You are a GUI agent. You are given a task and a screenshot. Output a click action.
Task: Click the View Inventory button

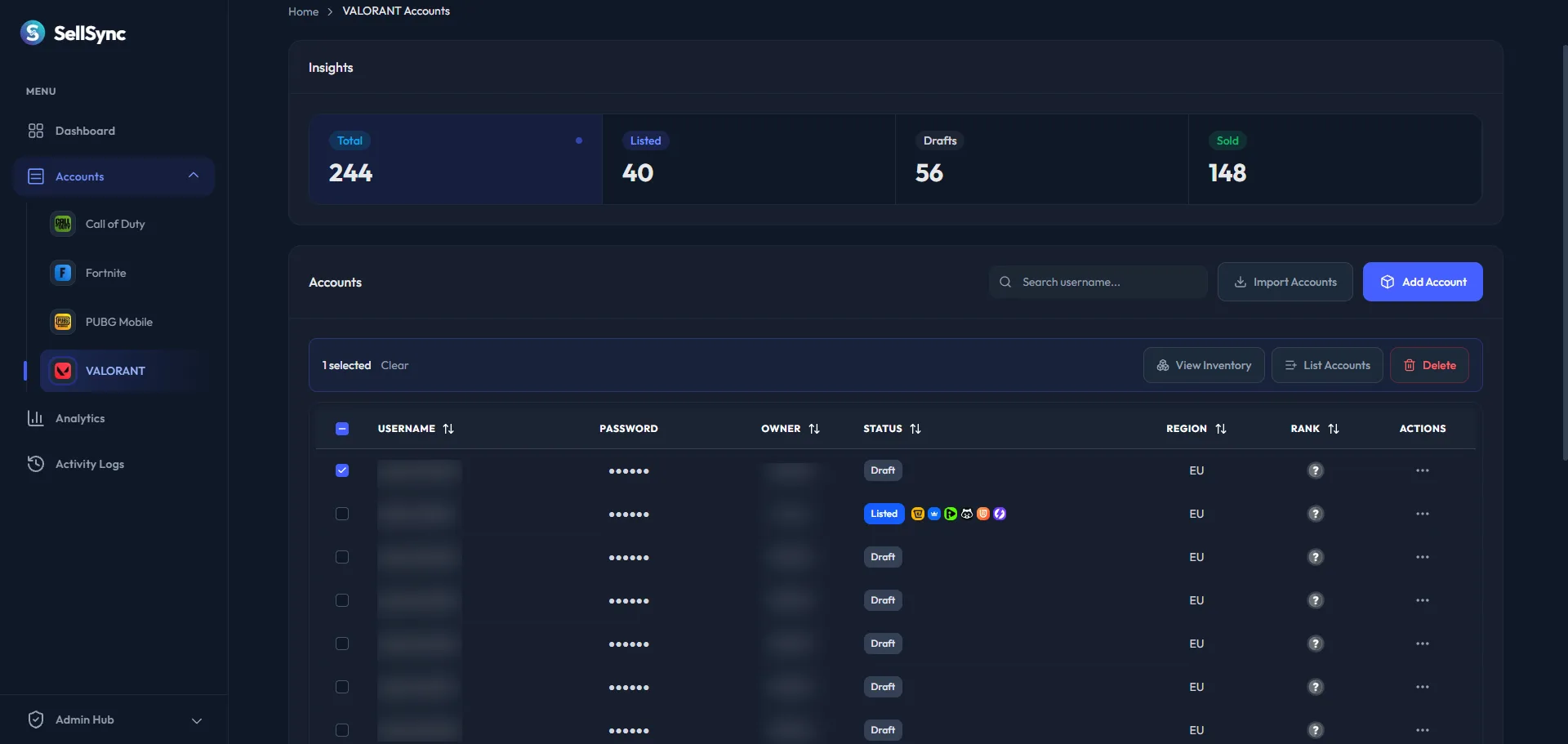coord(1204,365)
